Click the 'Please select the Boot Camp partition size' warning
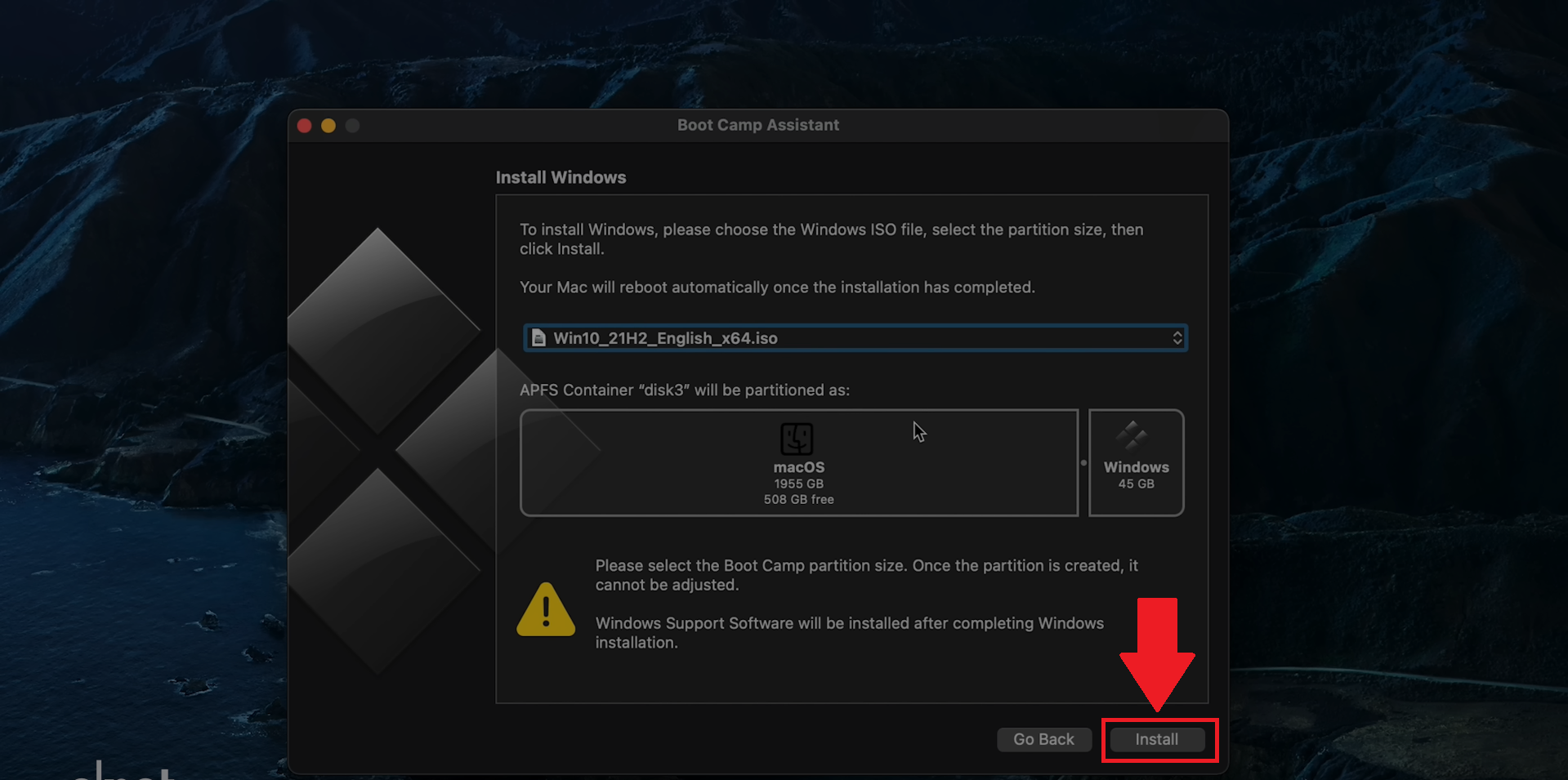The image size is (1568, 780). [x=867, y=575]
